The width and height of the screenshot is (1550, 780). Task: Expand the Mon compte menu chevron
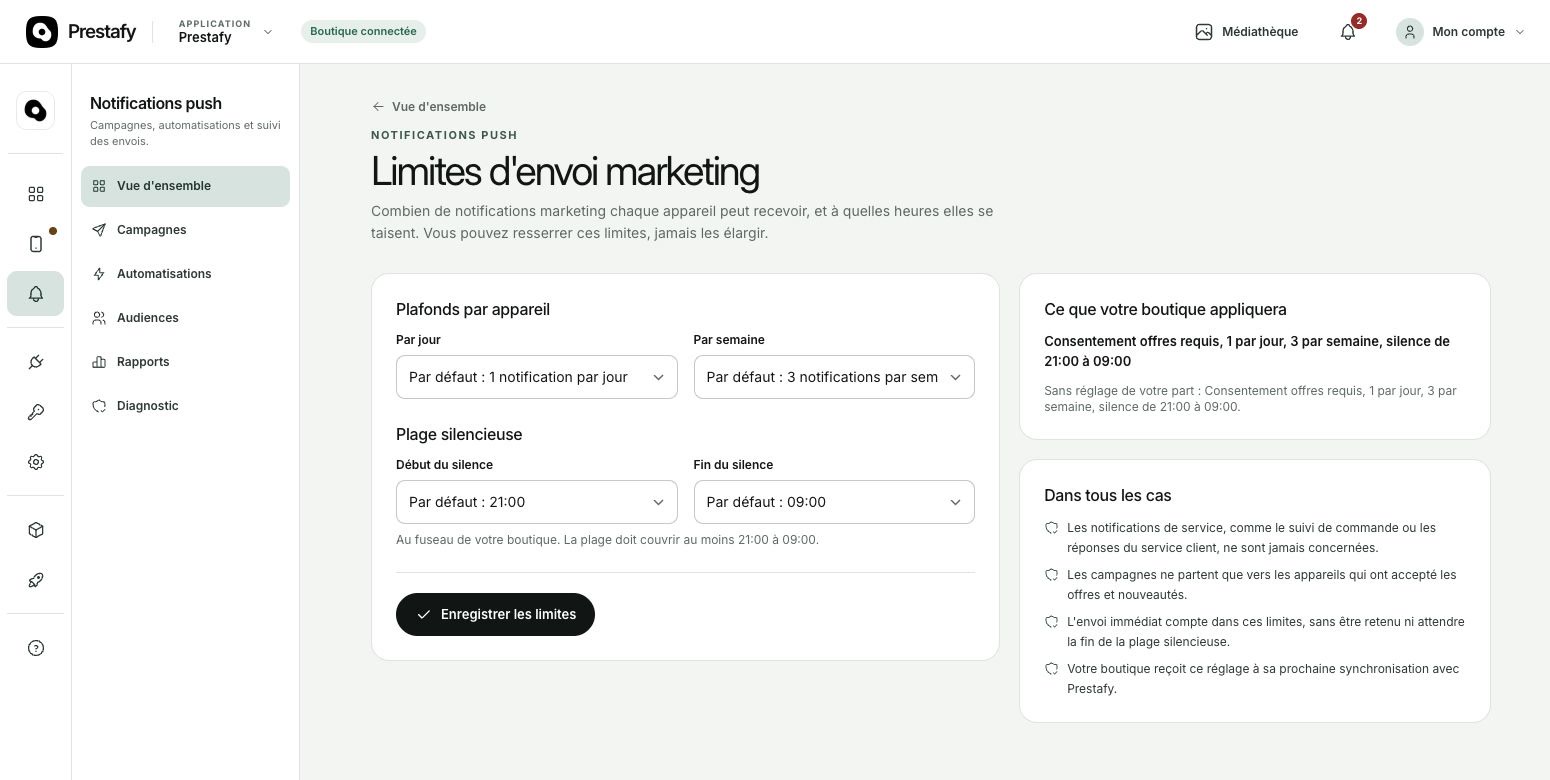pyautogui.click(x=1520, y=32)
